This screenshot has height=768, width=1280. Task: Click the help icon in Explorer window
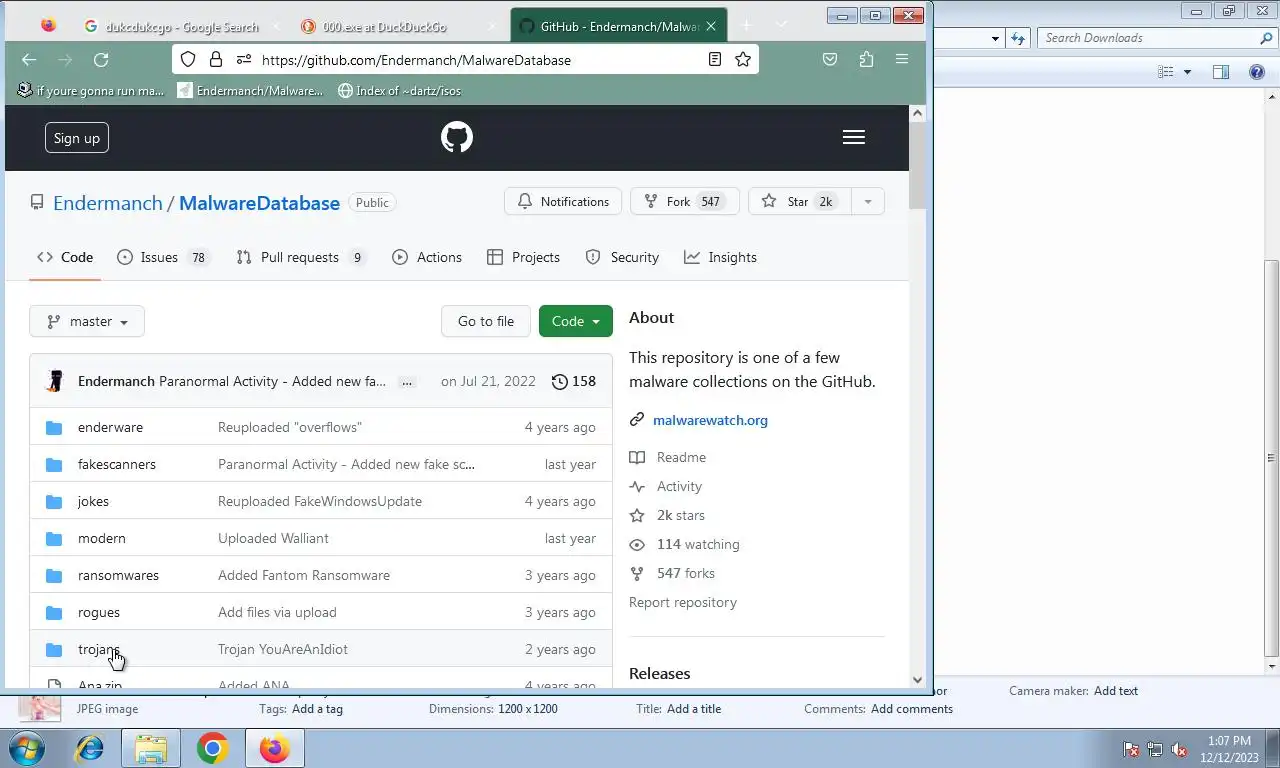click(1258, 72)
